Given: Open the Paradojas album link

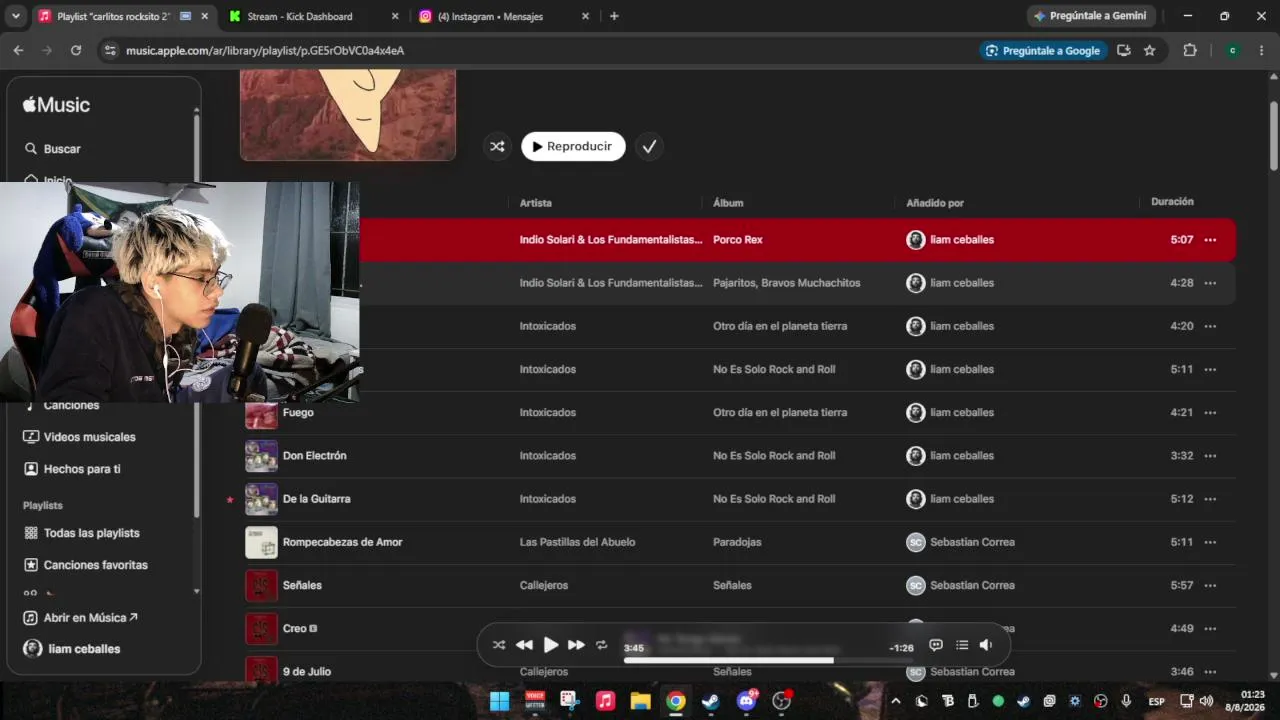Looking at the screenshot, I should coord(737,542).
